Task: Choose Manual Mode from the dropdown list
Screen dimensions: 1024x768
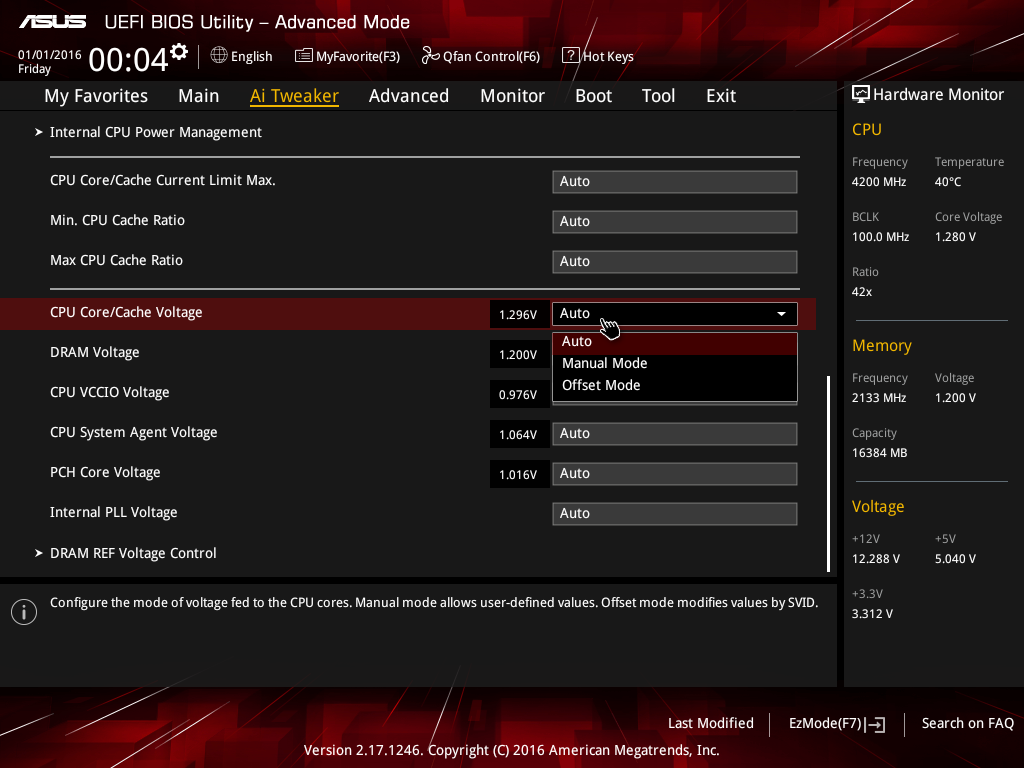Action: (x=675, y=364)
